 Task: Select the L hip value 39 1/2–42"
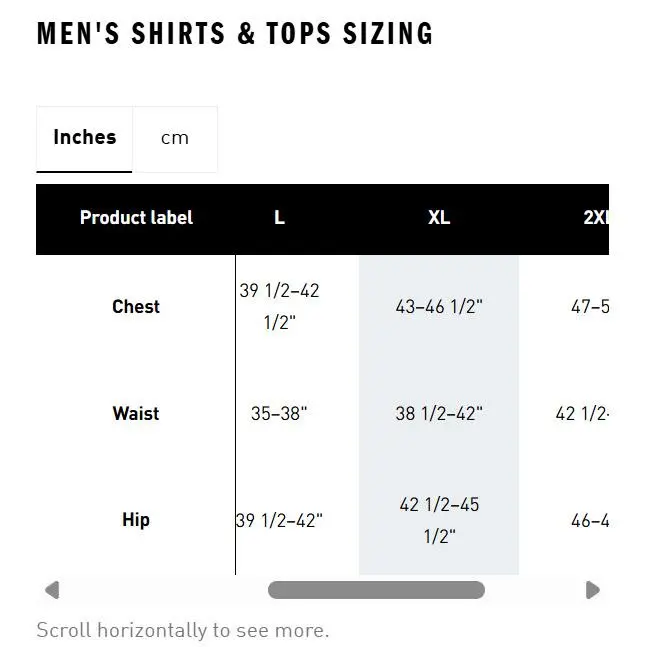click(x=279, y=520)
